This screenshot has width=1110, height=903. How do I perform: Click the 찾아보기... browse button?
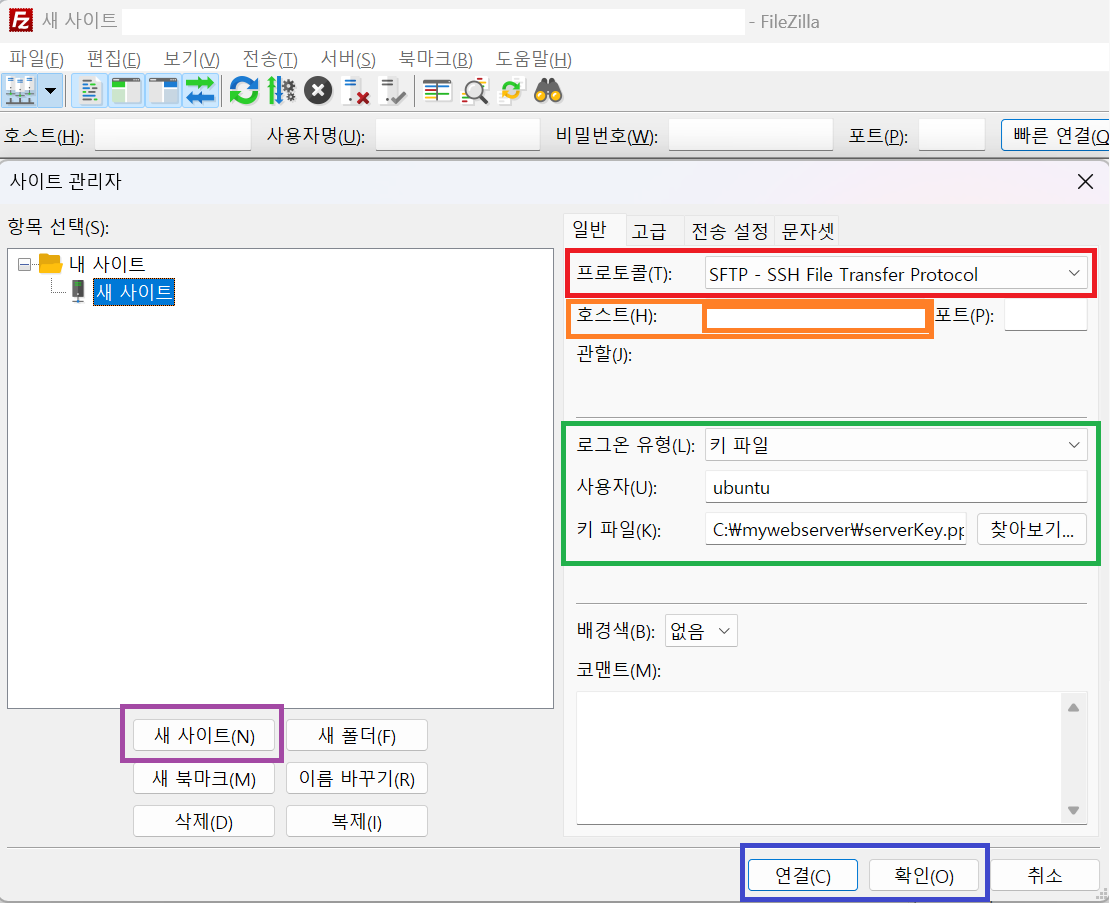(x=1031, y=529)
